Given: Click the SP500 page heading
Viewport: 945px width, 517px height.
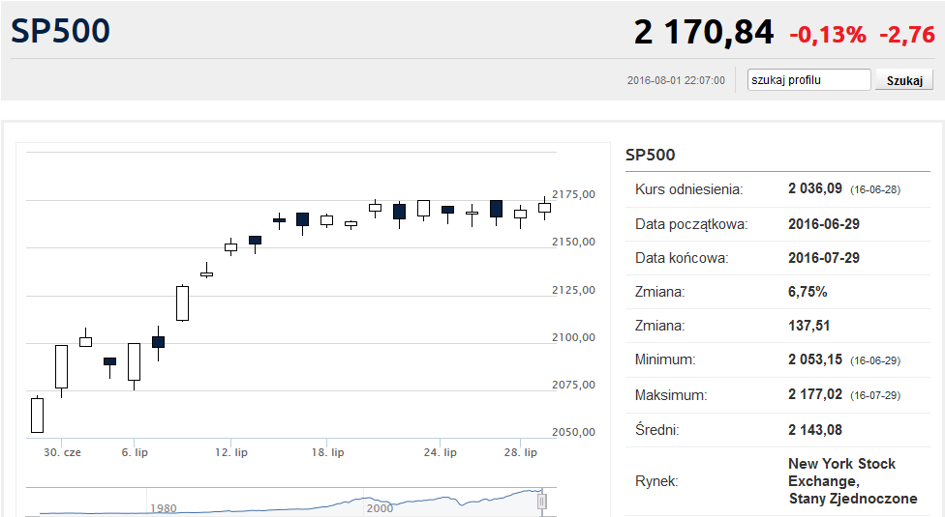Looking at the screenshot, I should tap(60, 30).
